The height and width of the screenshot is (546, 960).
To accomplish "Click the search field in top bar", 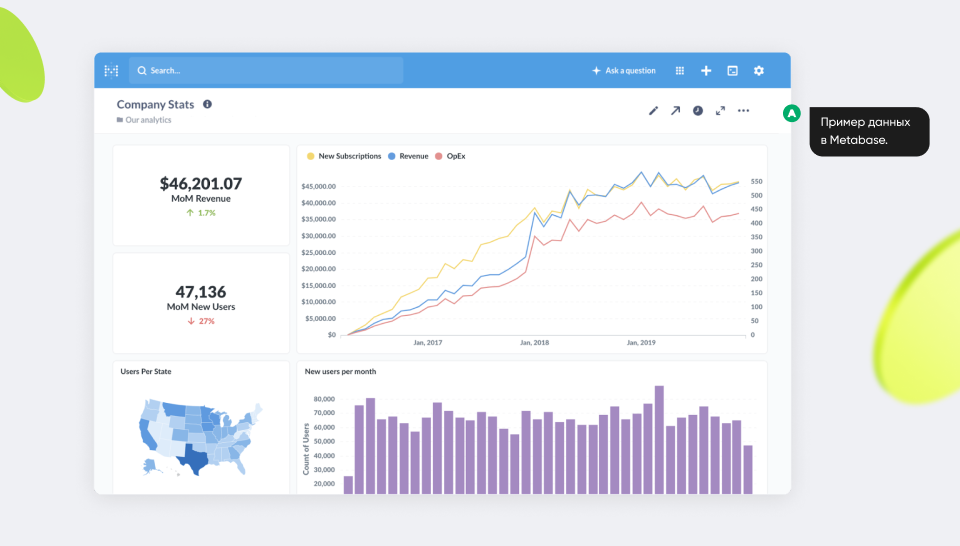I will [x=266, y=71].
